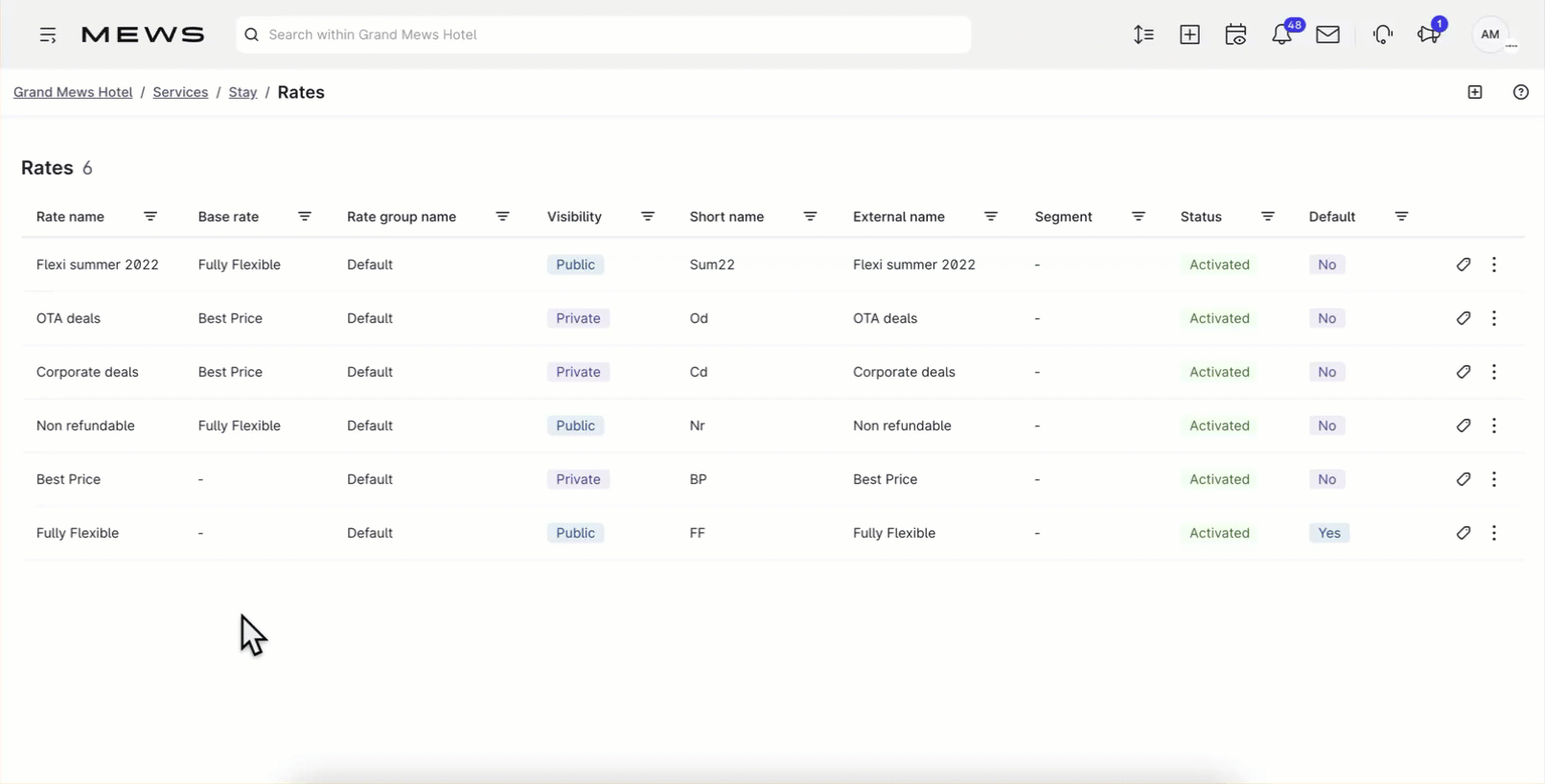Click the create new plus icon in top bar
The width and height of the screenshot is (1545, 784).
coord(1189,35)
